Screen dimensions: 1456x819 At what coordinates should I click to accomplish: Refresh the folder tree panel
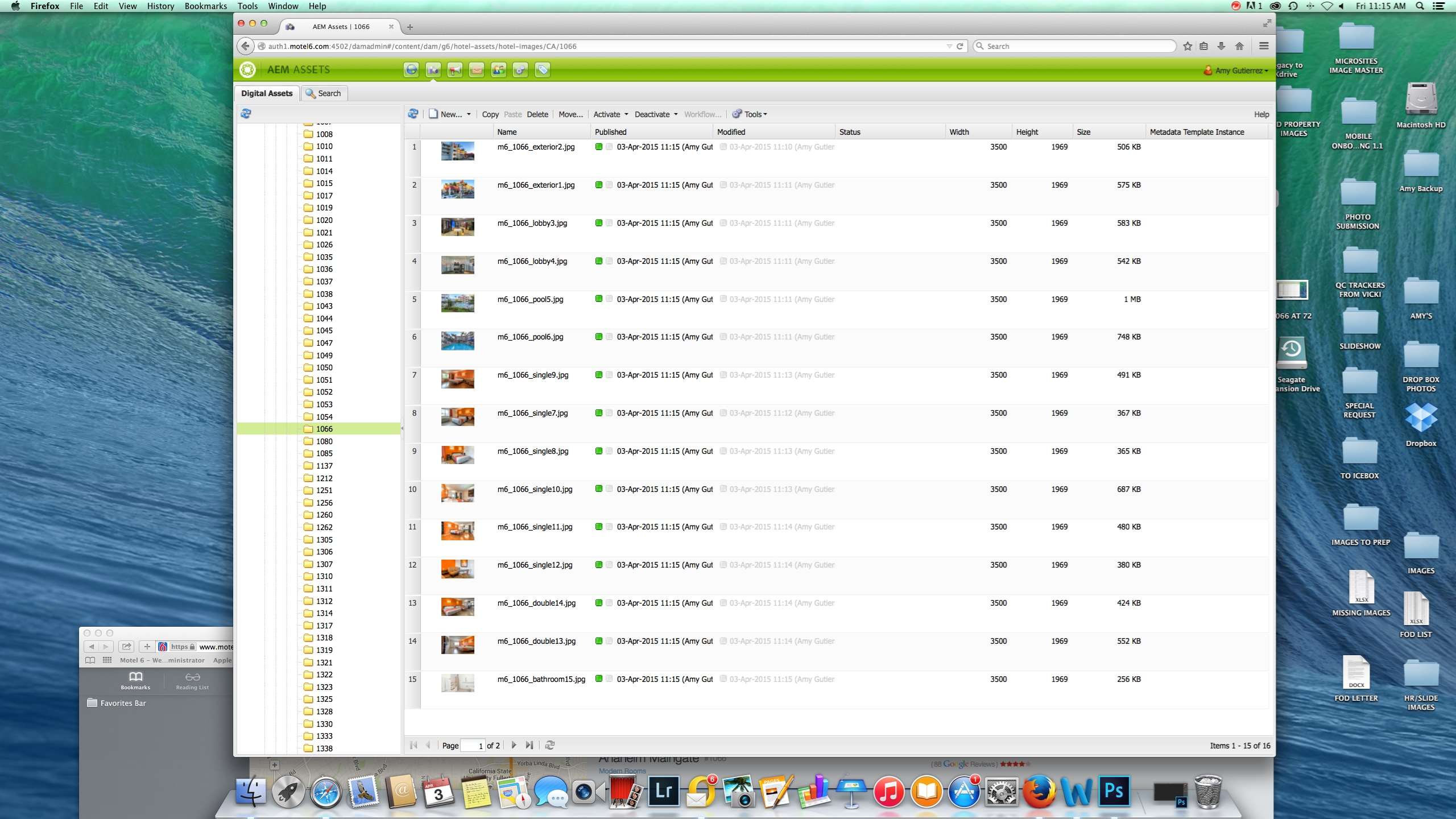(246, 114)
